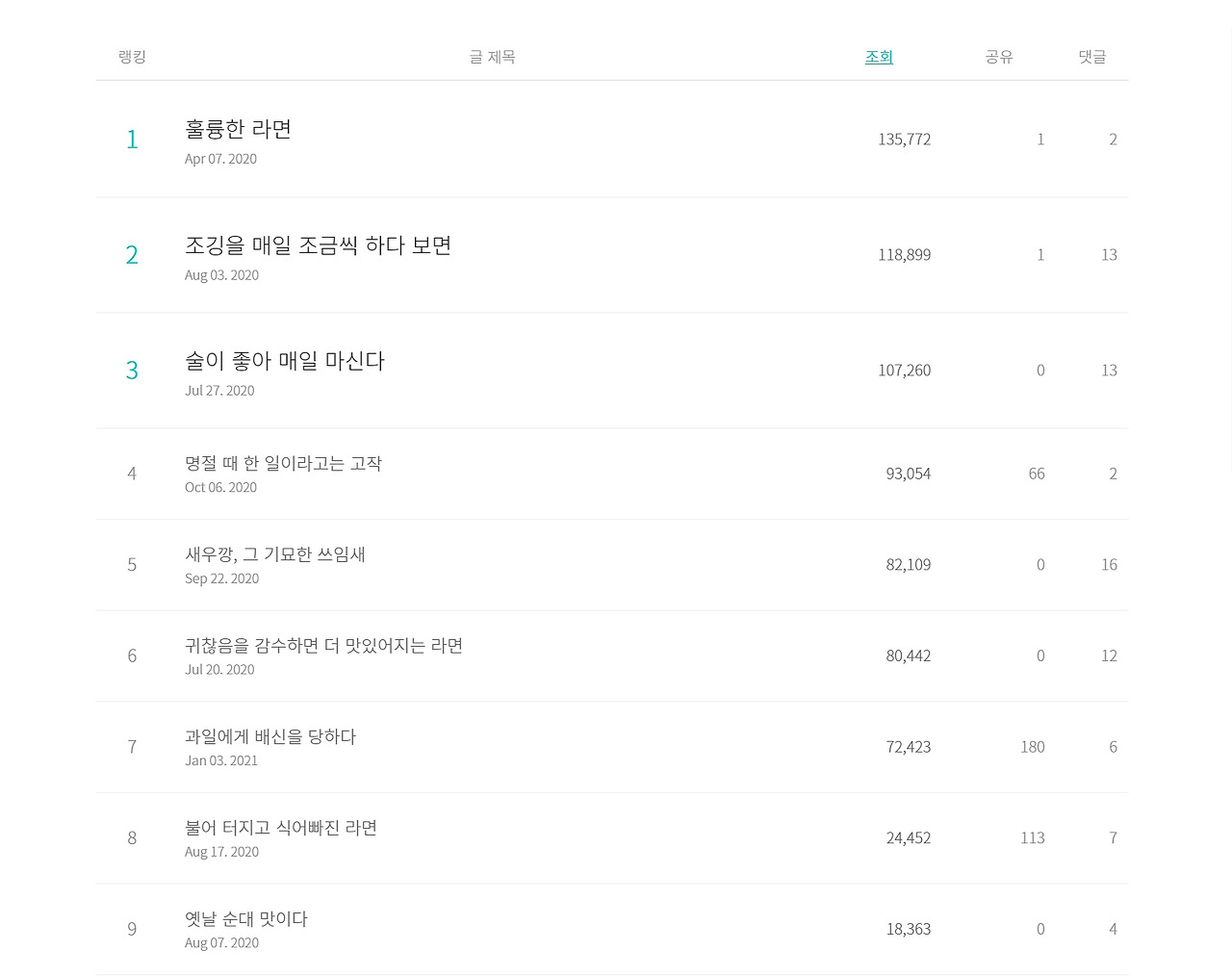Click the 랭킹 column header
Screen dimensions: 1232x976
tap(132, 57)
